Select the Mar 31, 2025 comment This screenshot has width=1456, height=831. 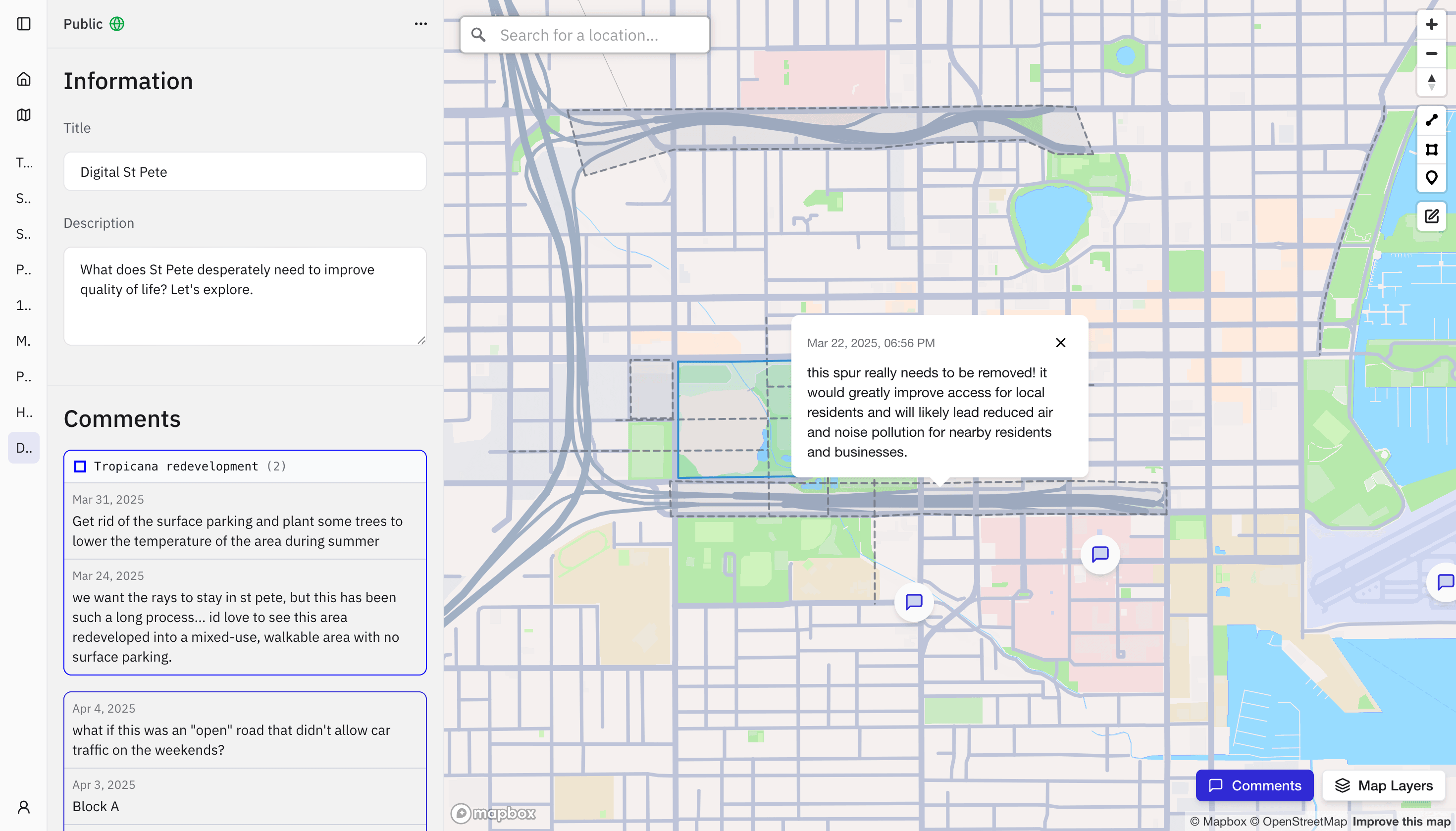[245, 520]
